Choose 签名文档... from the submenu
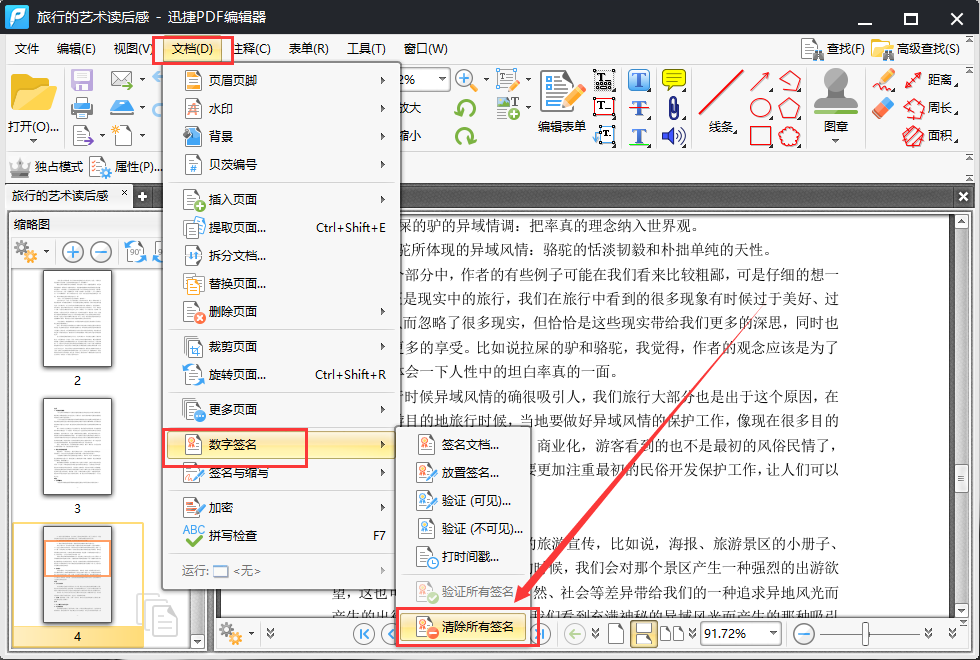980x660 pixels. coord(463,444)
